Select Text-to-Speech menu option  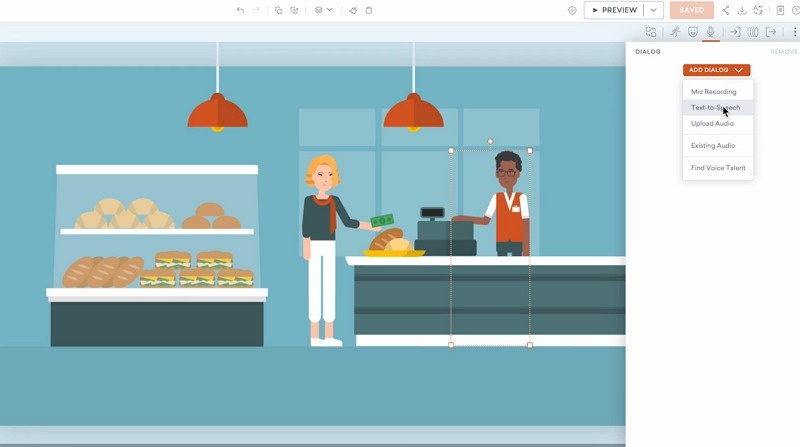[715, 108]
